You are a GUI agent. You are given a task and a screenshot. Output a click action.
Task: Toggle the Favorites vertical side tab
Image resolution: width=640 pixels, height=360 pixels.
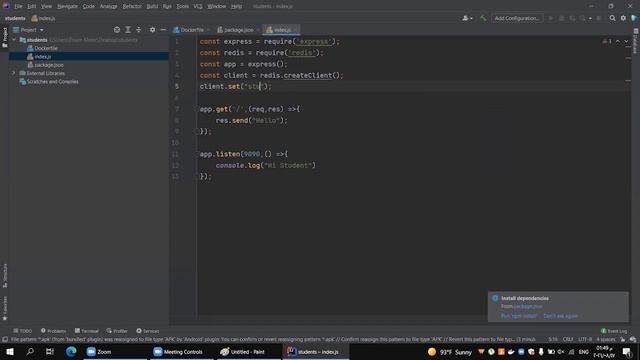(5, 308)
